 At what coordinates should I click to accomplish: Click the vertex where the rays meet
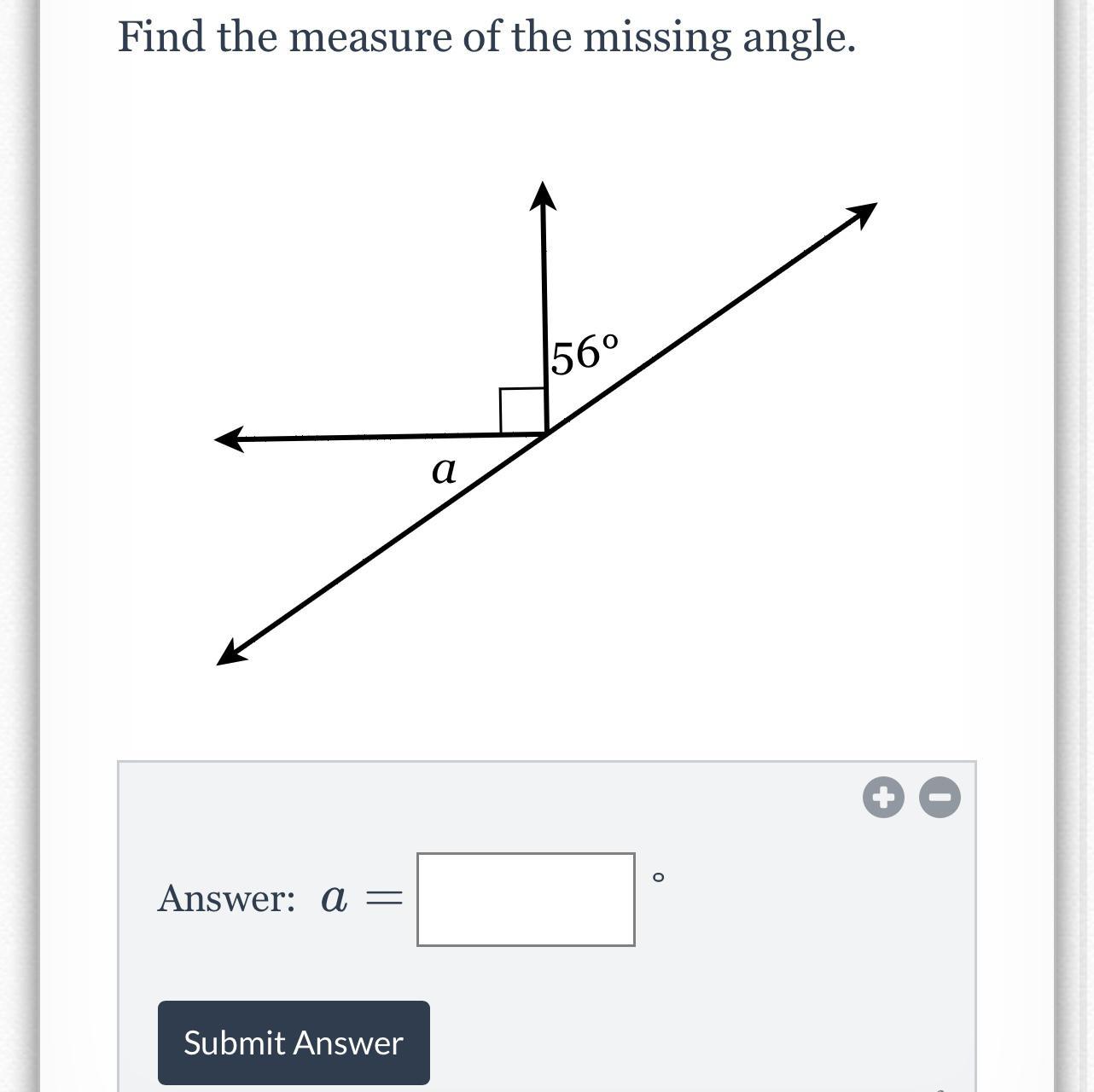(546, 434)
